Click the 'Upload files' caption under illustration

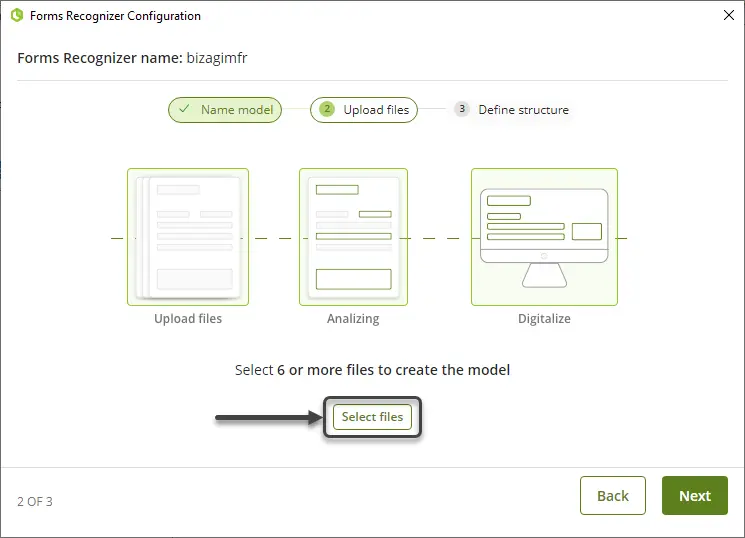[188, 318]
